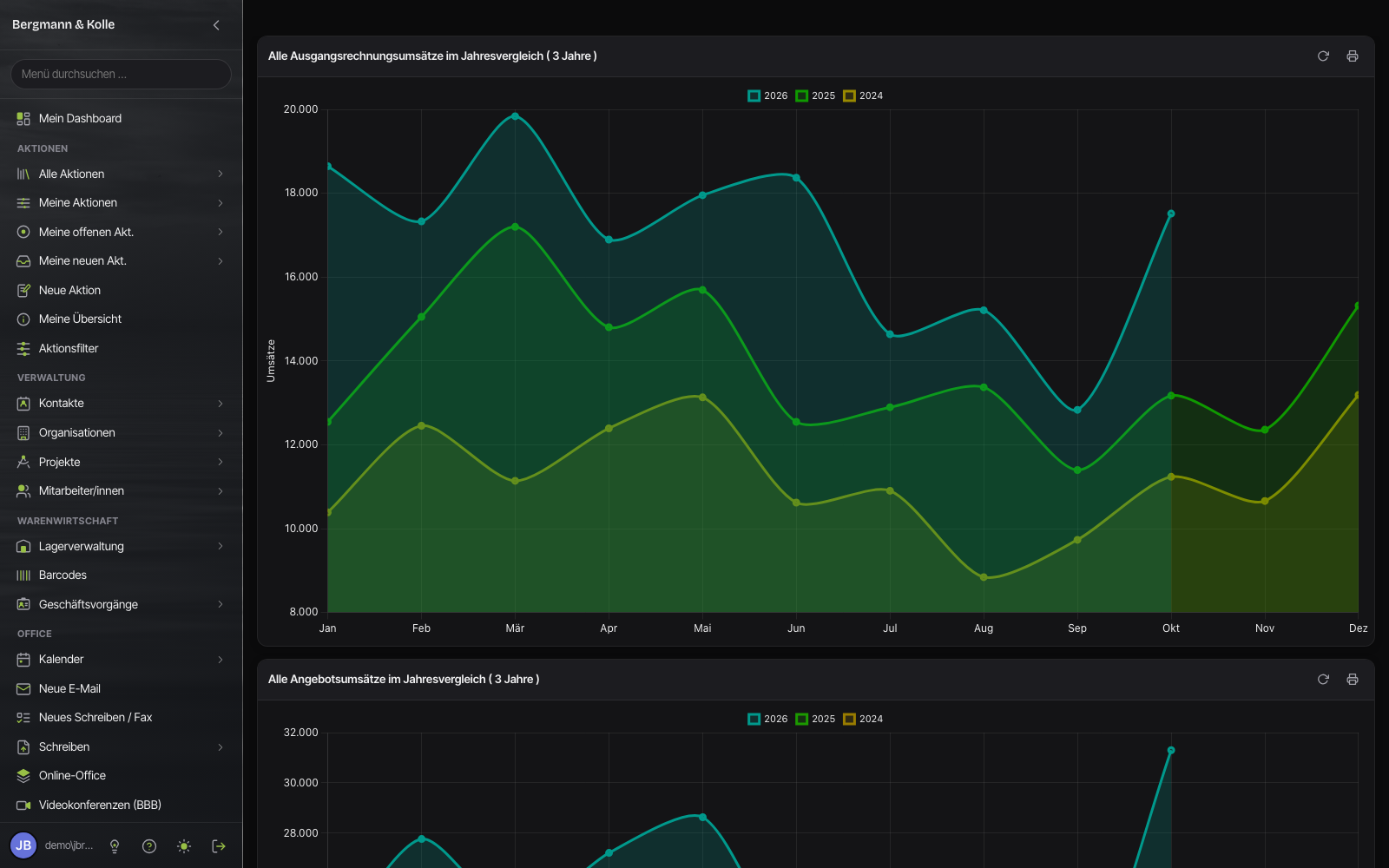Refresh the Angebotsumsätze chart
The height and width of the screenshot is (868, 1389).
point(1323,680)
